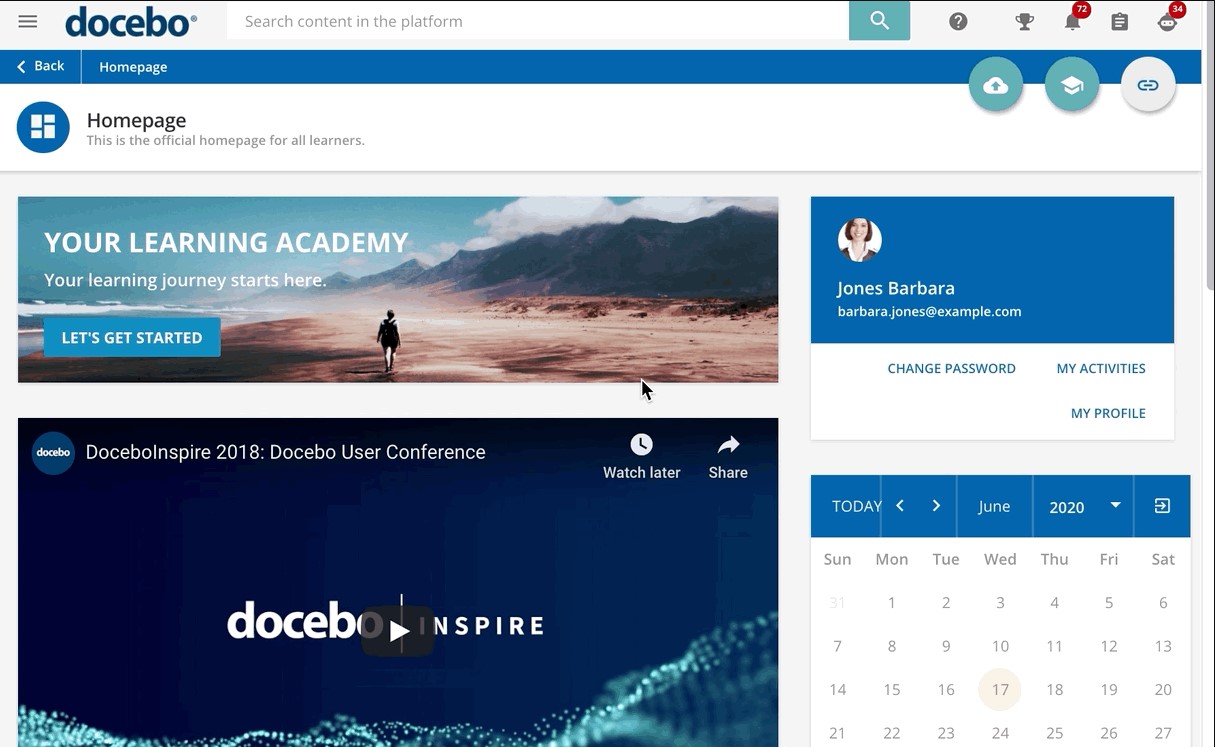Select June 10 in calendar

tap(1000, 646)
